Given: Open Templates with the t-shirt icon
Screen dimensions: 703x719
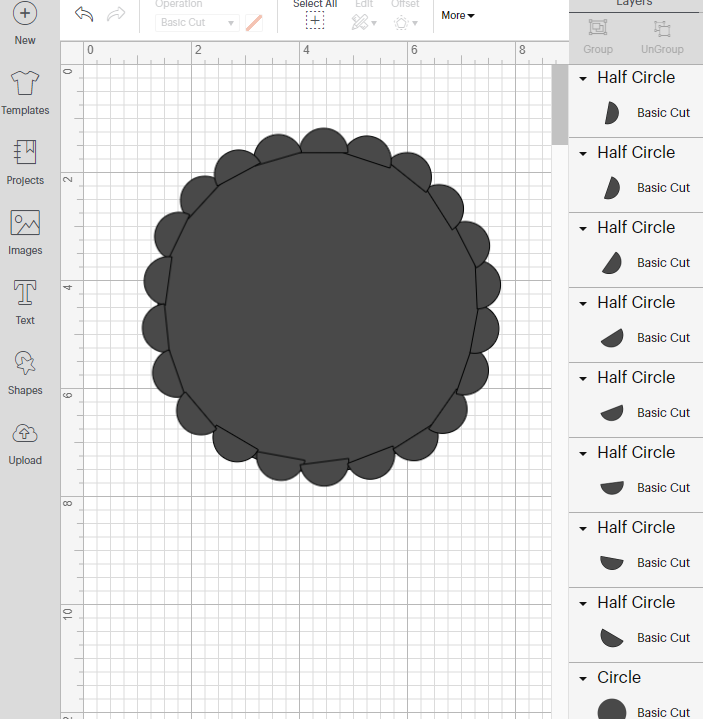Looking at the screenshot, I should [25, 83].
